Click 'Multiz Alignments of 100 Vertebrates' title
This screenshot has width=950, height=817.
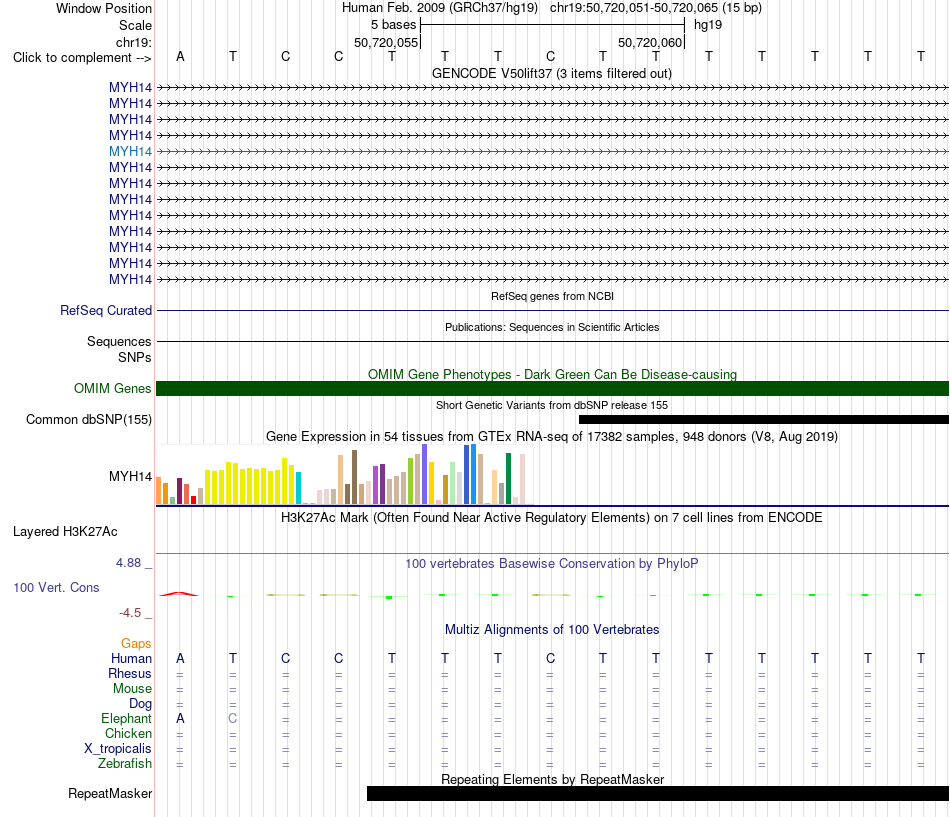point(552,630)
